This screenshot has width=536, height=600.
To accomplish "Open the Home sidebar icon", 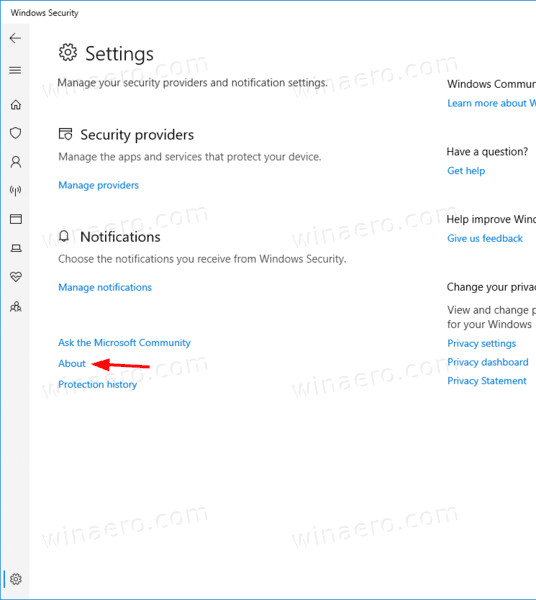I will [x=16, y=104].
